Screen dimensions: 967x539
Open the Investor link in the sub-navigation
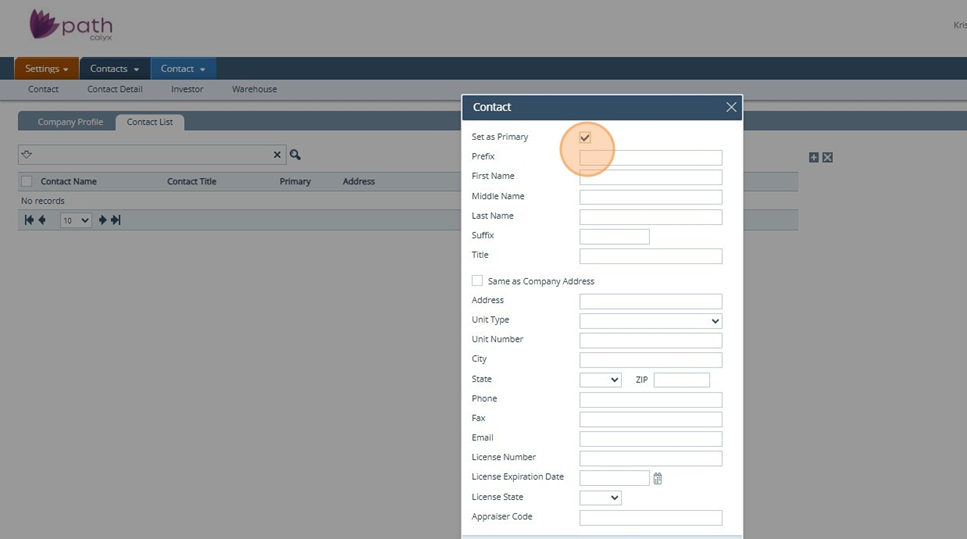[187, 89]
